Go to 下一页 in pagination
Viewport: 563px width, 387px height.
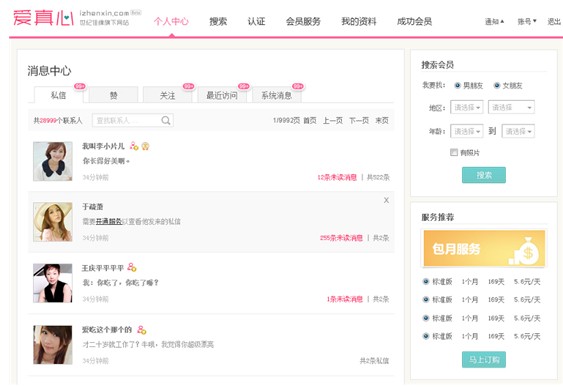(359, 120)
